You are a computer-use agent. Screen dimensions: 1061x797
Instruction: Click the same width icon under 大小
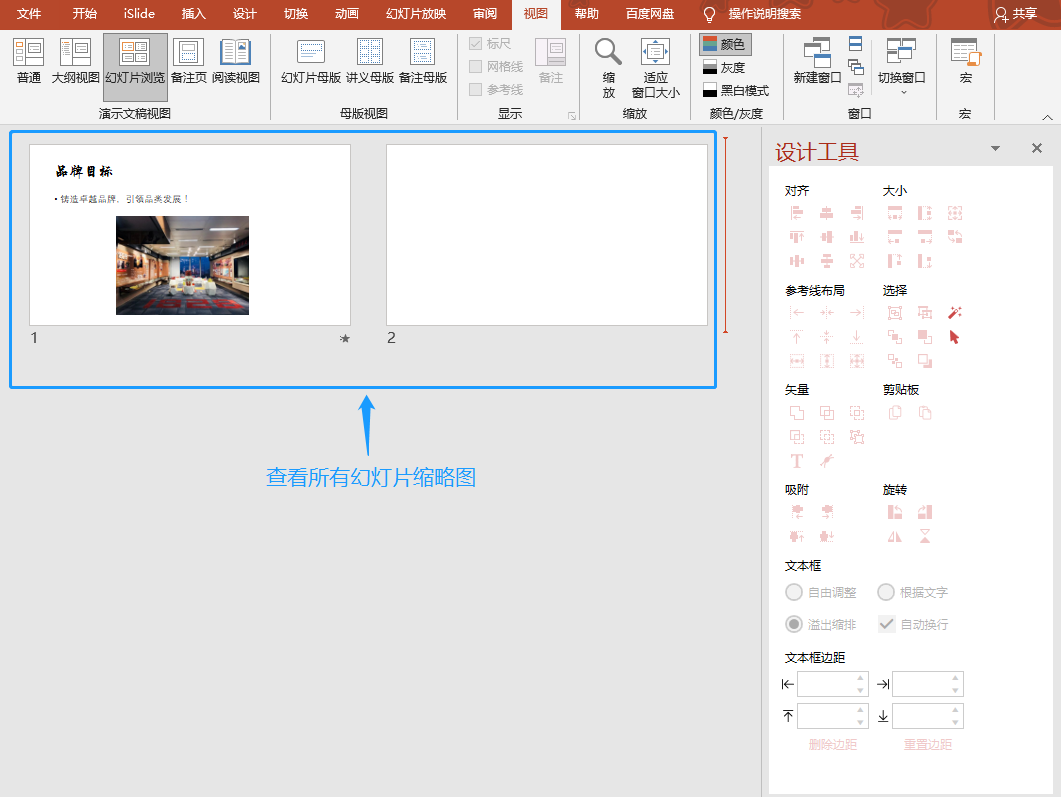pyautogui.click(x=895, y=213)
